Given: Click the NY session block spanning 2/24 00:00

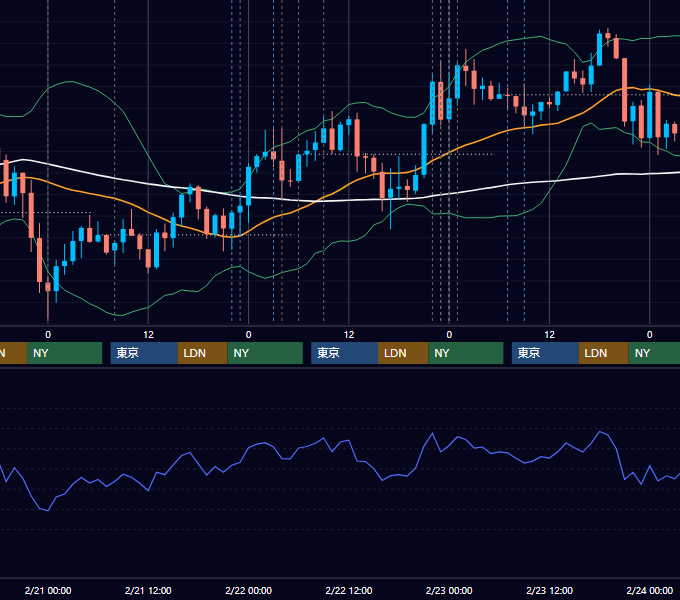Looking at the screenshot, I should click(654, 353).
